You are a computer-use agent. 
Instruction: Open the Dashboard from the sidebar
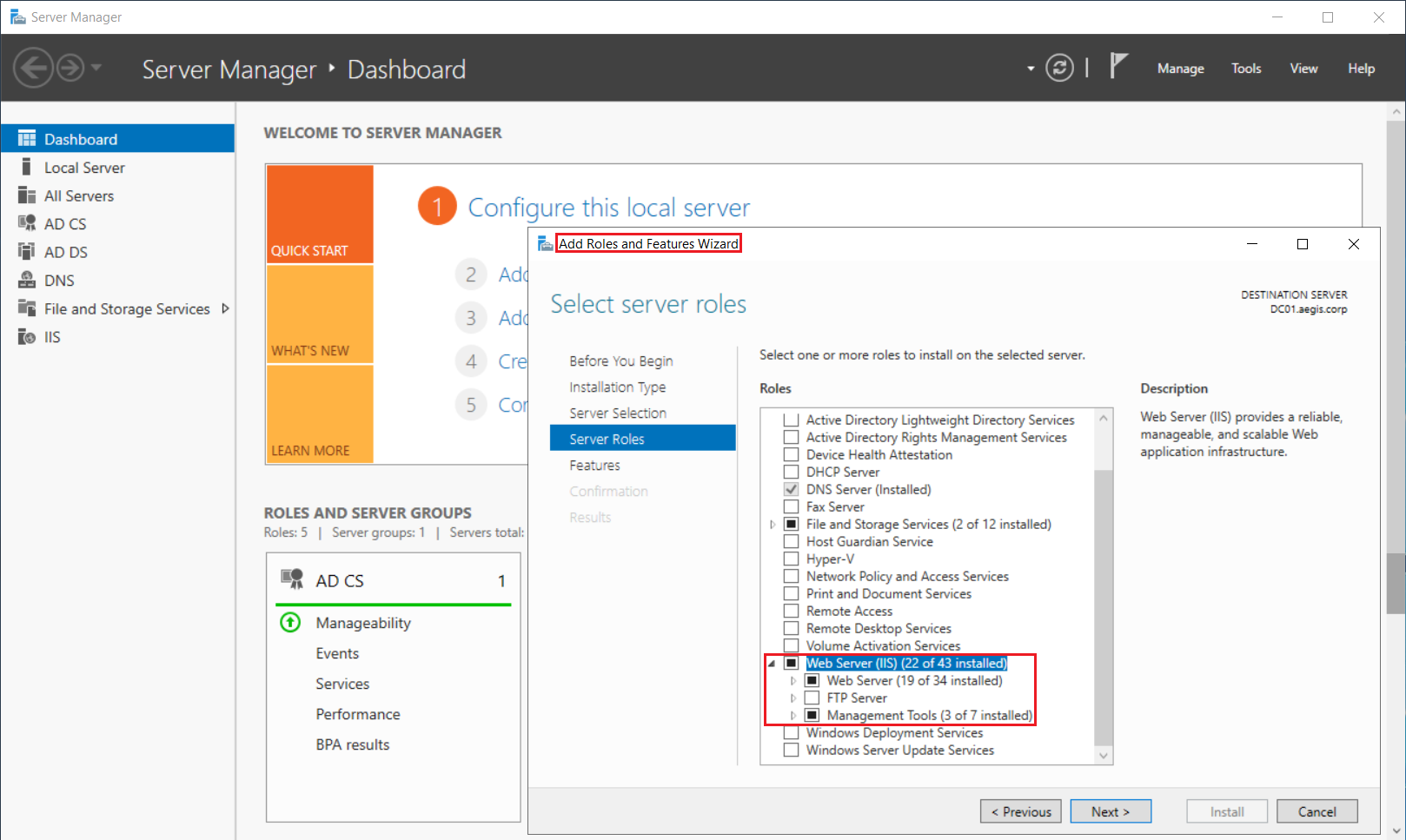pyautogui.click(x=80, y=138)
